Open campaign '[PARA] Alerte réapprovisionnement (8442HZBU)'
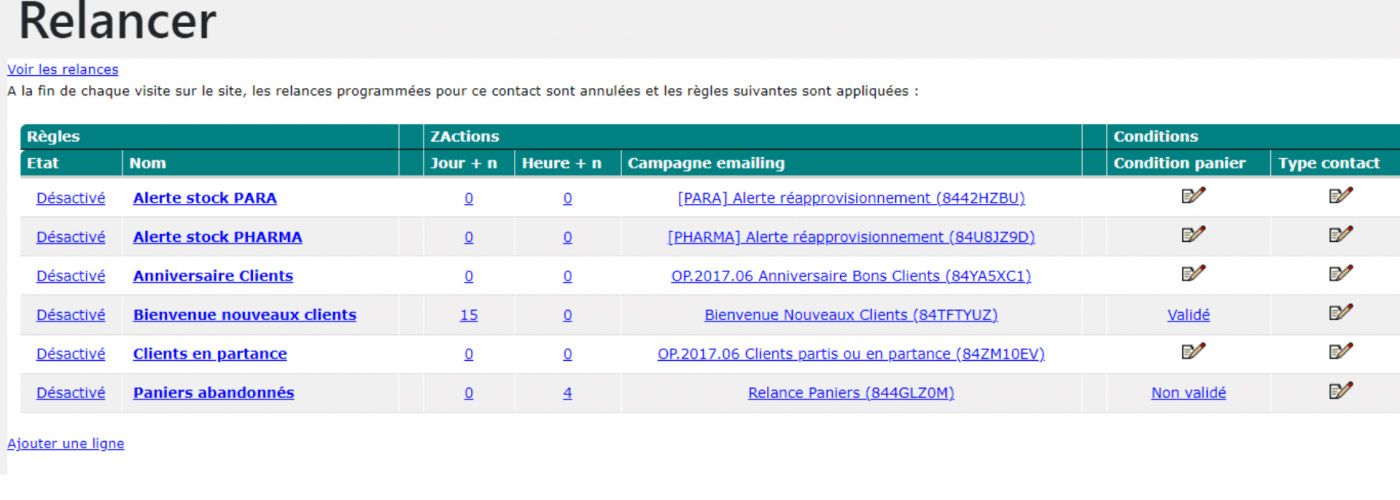Image resolution: width=1400 pixels, height=500 pixels. [x=851, y=198]
